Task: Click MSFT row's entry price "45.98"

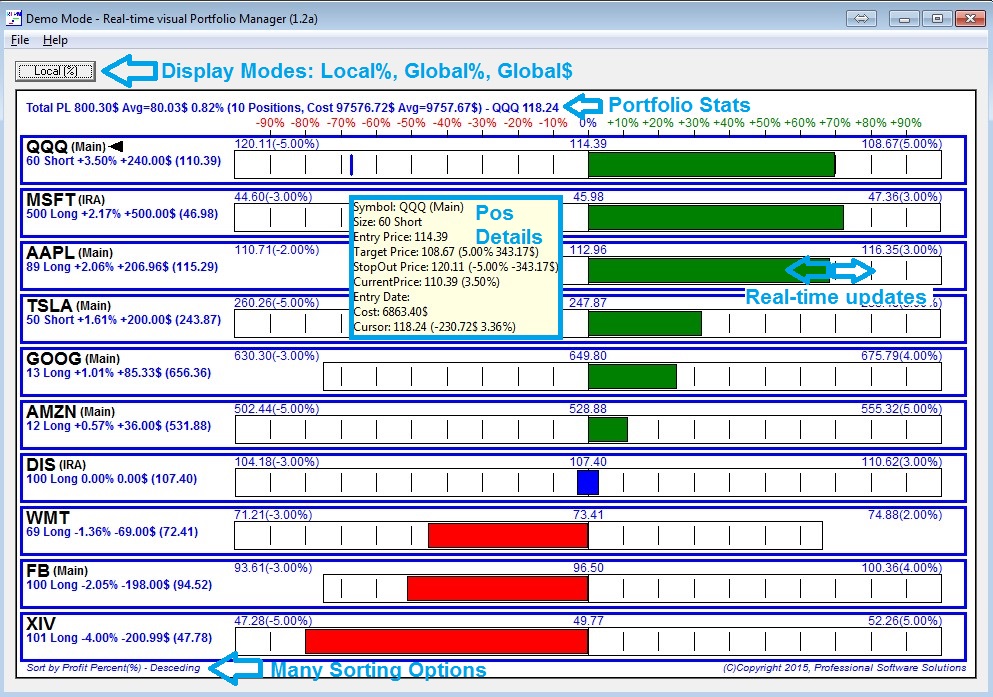Action: (588, 197)
